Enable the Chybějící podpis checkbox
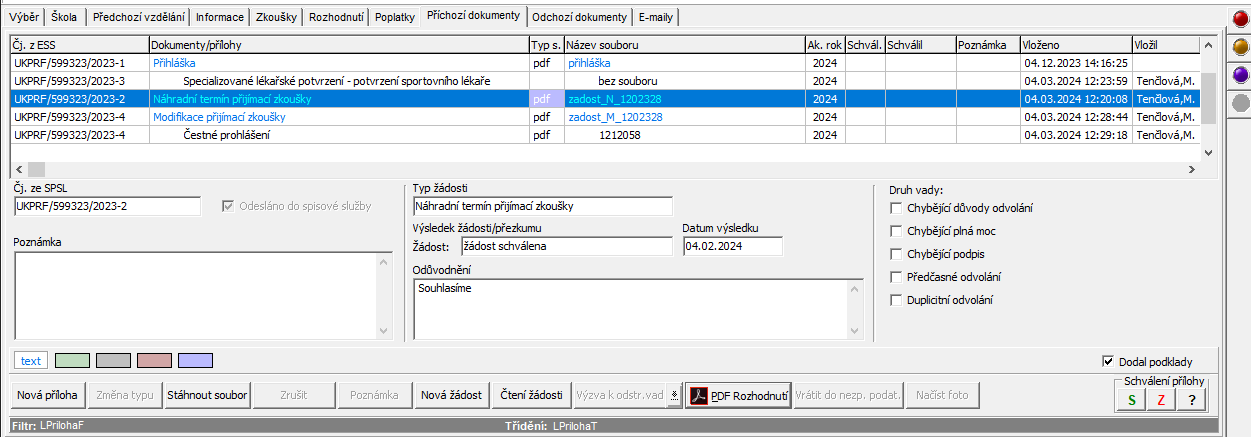The image size is (1251, 437). pyautogui.click(x=896, y=254)
